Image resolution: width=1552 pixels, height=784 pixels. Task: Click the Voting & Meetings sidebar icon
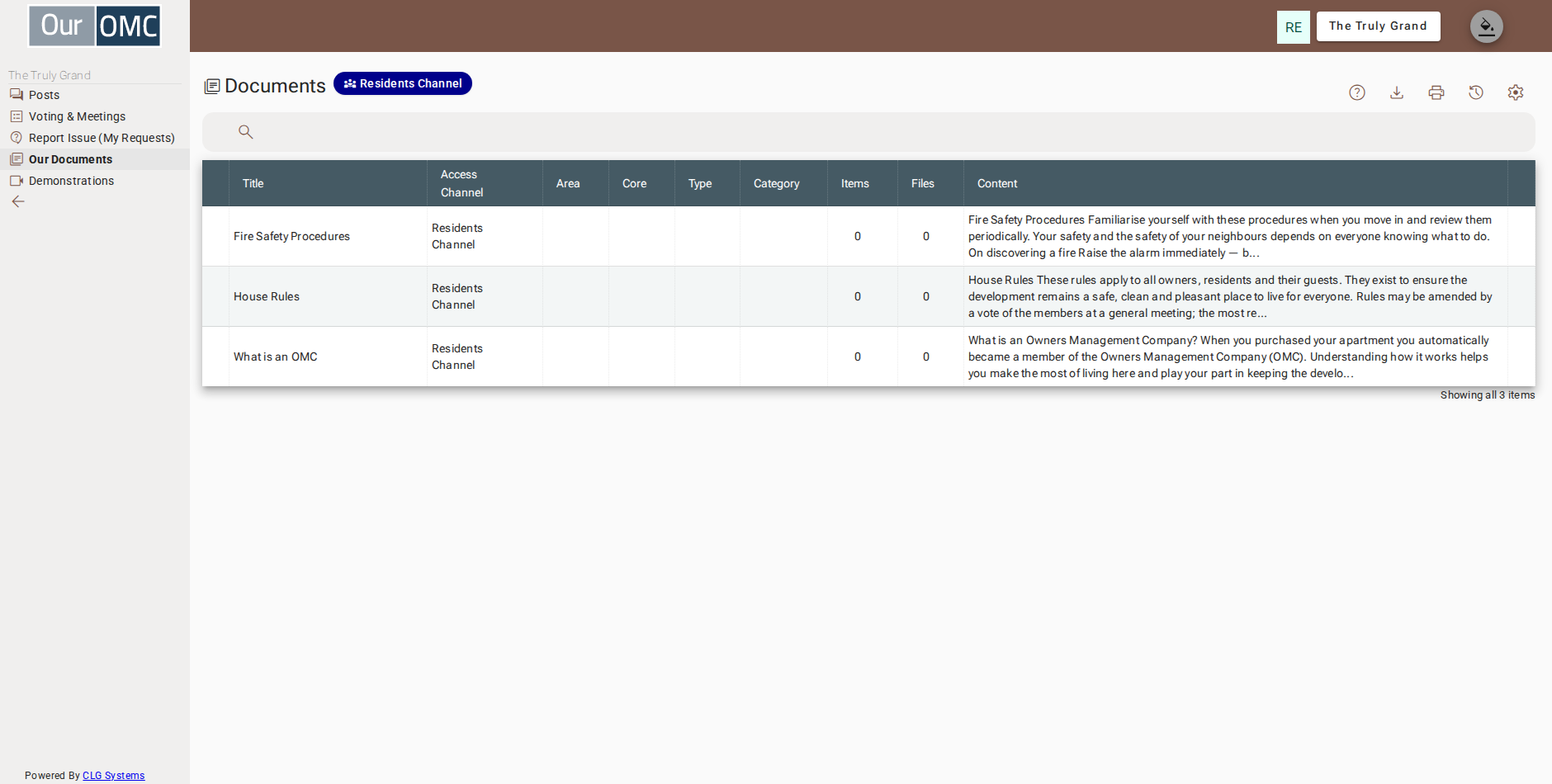(17, 116)
